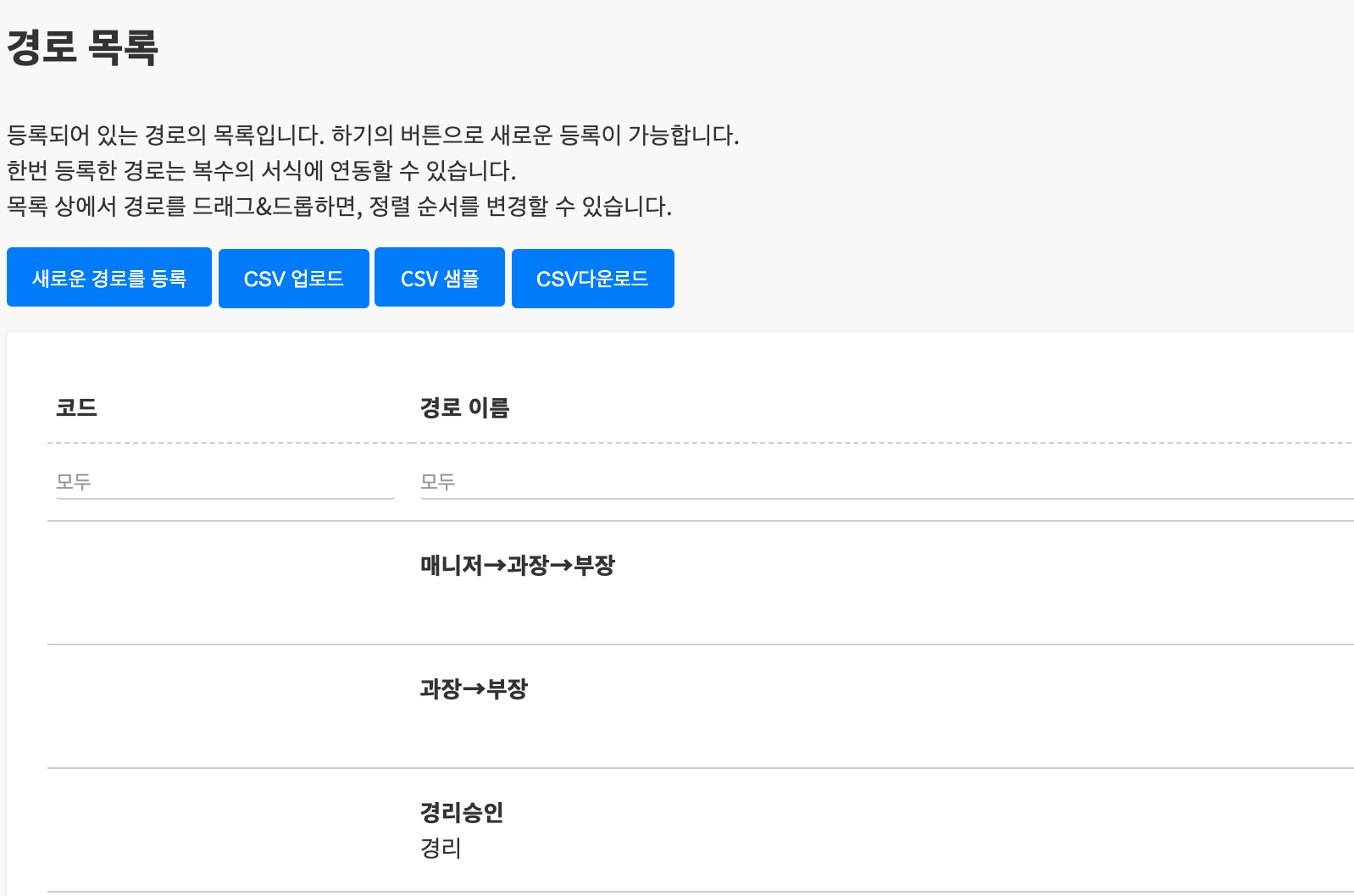Screen dimensions: 1354x896
Task: Focus the 경로 이름 column filter field
Action: tap(885, 482)
